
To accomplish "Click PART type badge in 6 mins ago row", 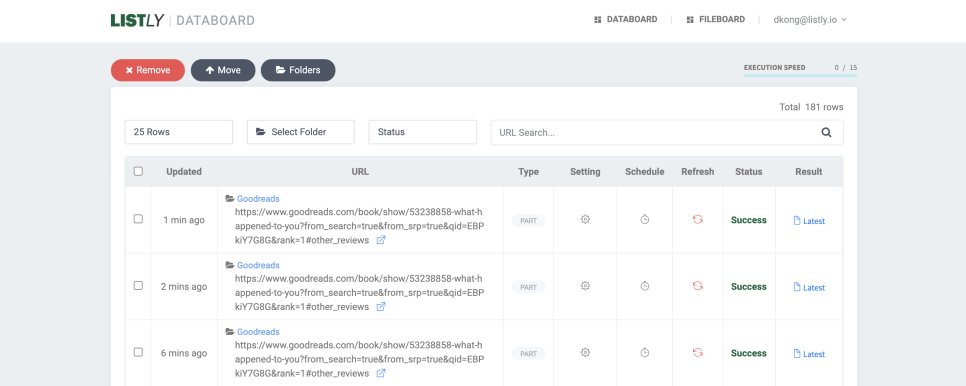I will tap(528, 354).
